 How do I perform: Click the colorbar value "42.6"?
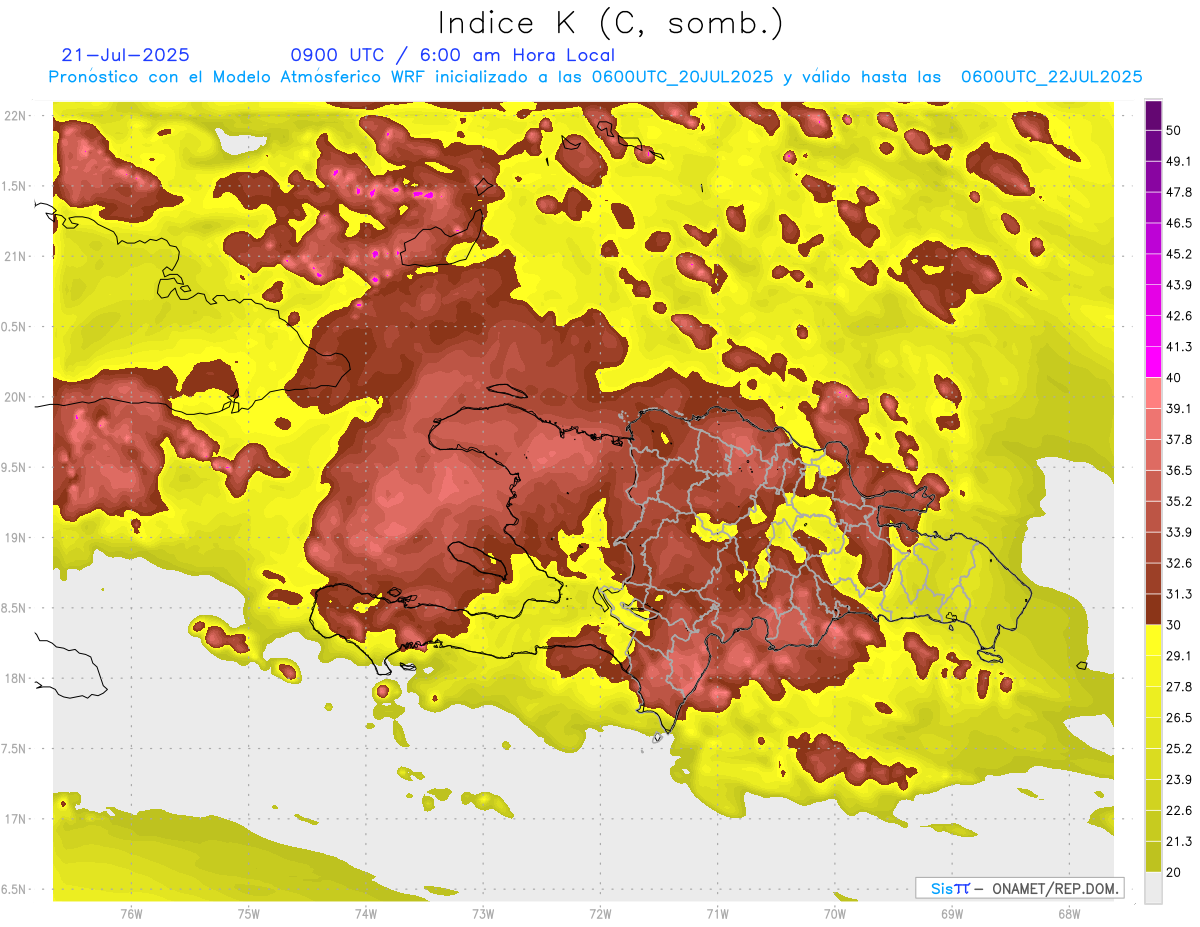(x=1179, y=316)
